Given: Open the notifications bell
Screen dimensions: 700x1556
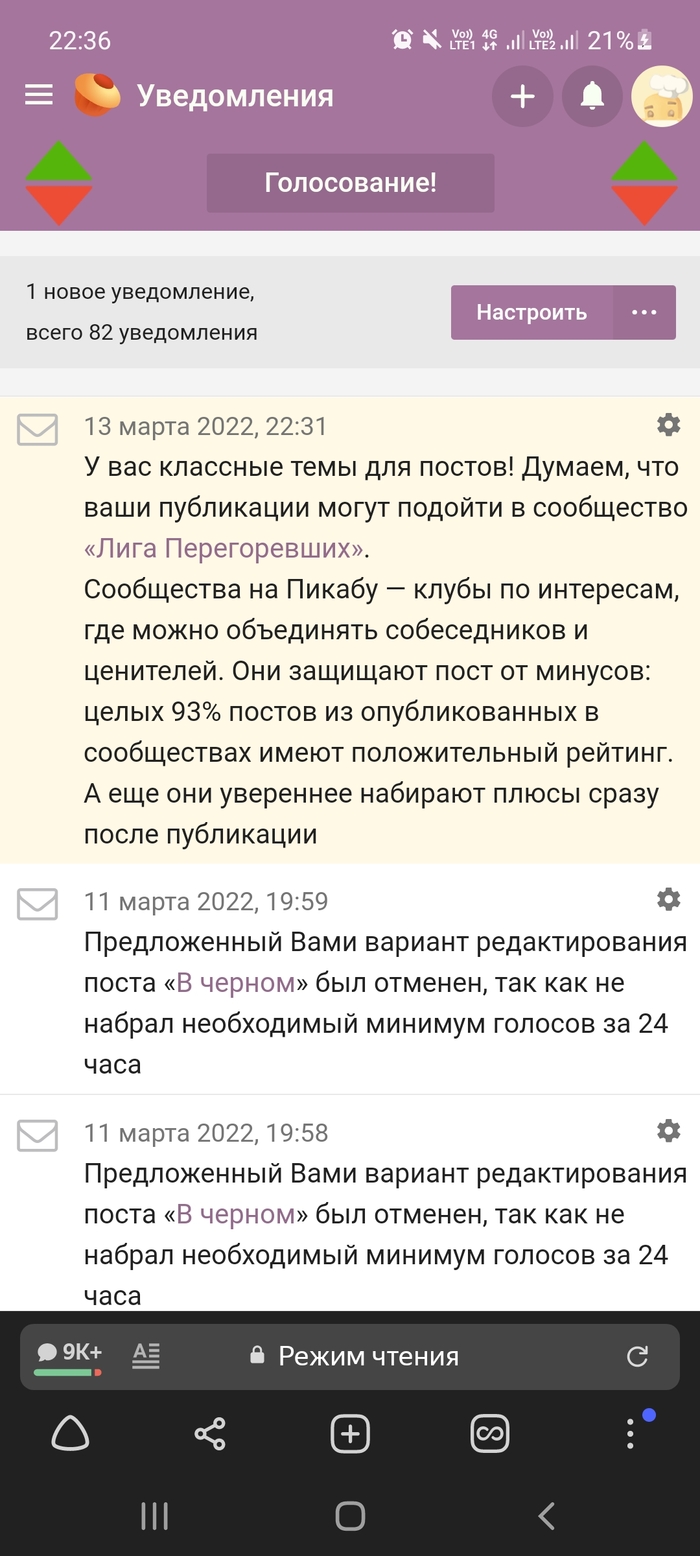Looking at the screenshot, I should tap(592, 96).
